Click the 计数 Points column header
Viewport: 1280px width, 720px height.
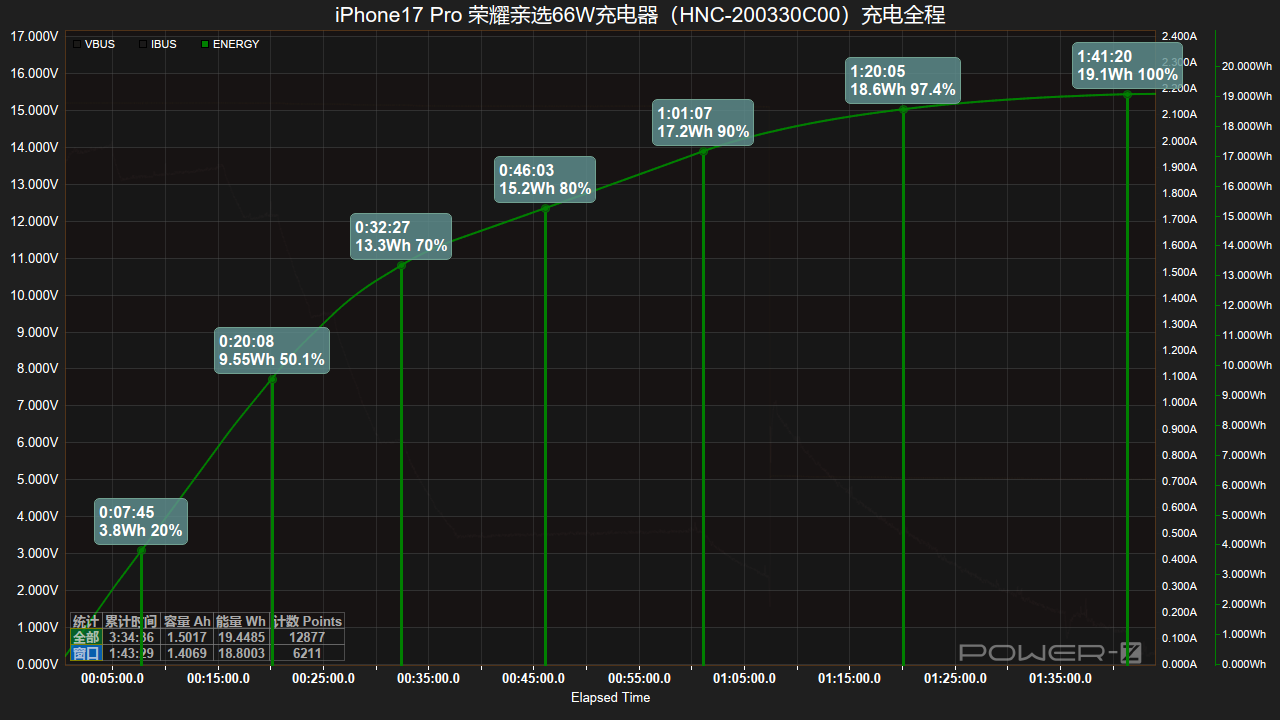coord(307,621)
